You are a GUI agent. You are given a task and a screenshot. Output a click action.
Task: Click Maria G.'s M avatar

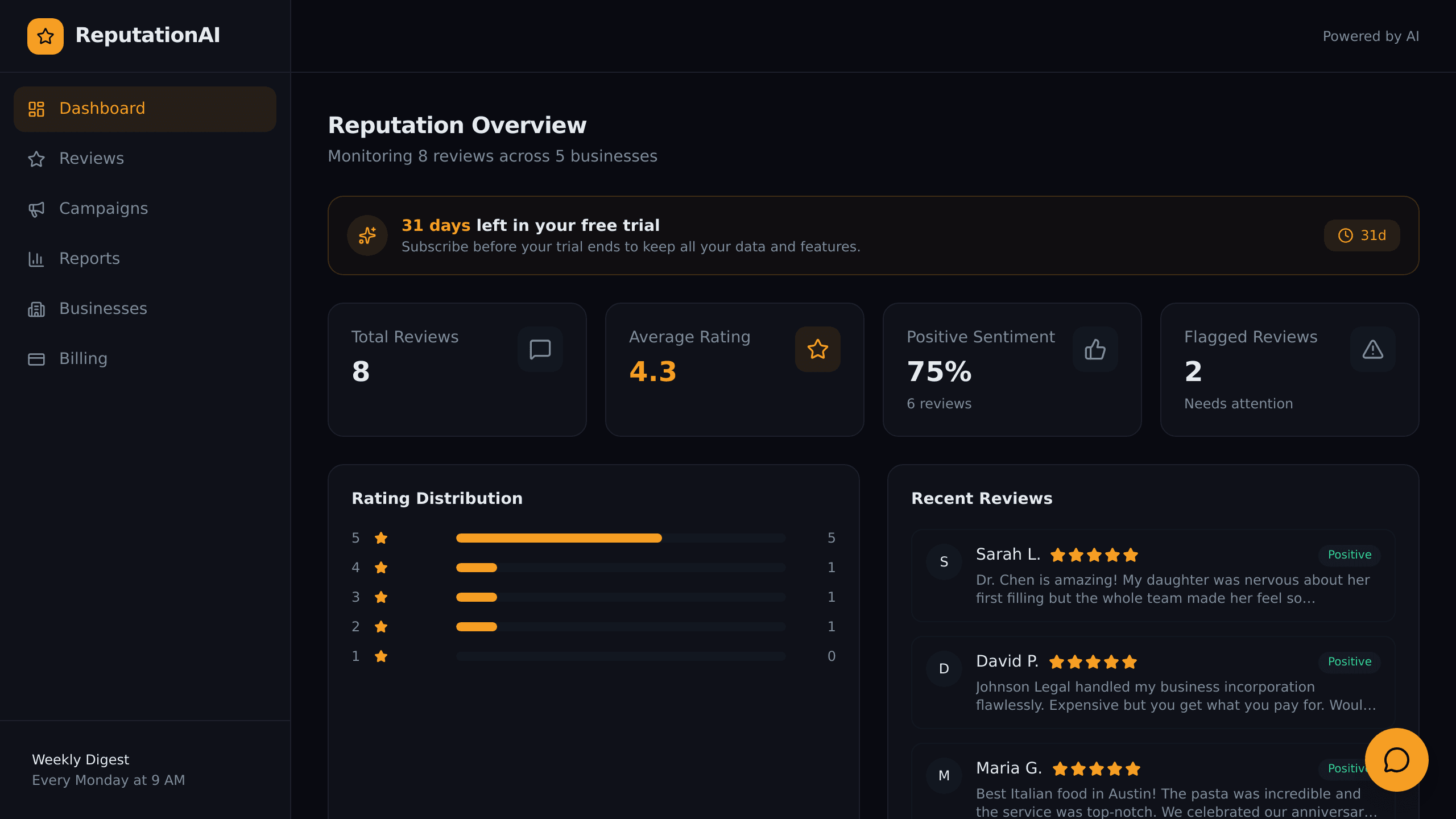tap(944, 776)
